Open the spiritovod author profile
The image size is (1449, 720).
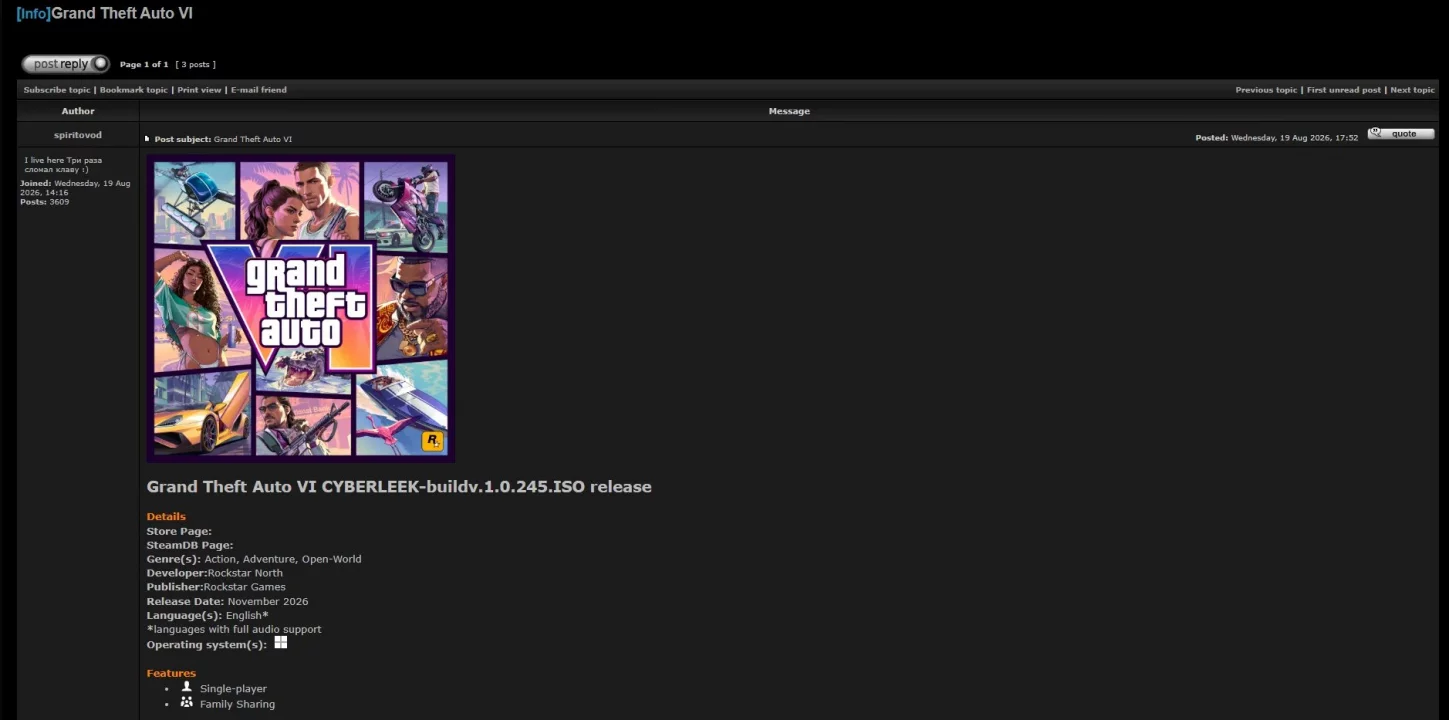tap(78, 135)
